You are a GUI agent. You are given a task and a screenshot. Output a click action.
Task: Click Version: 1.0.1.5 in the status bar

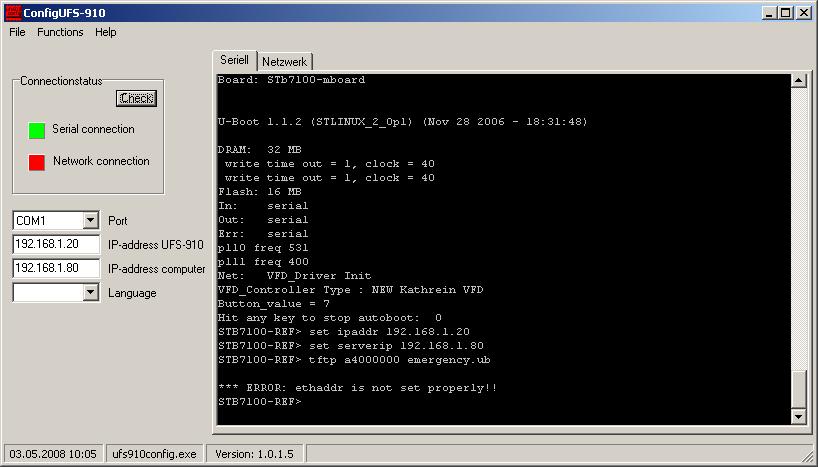coord(254,454)
